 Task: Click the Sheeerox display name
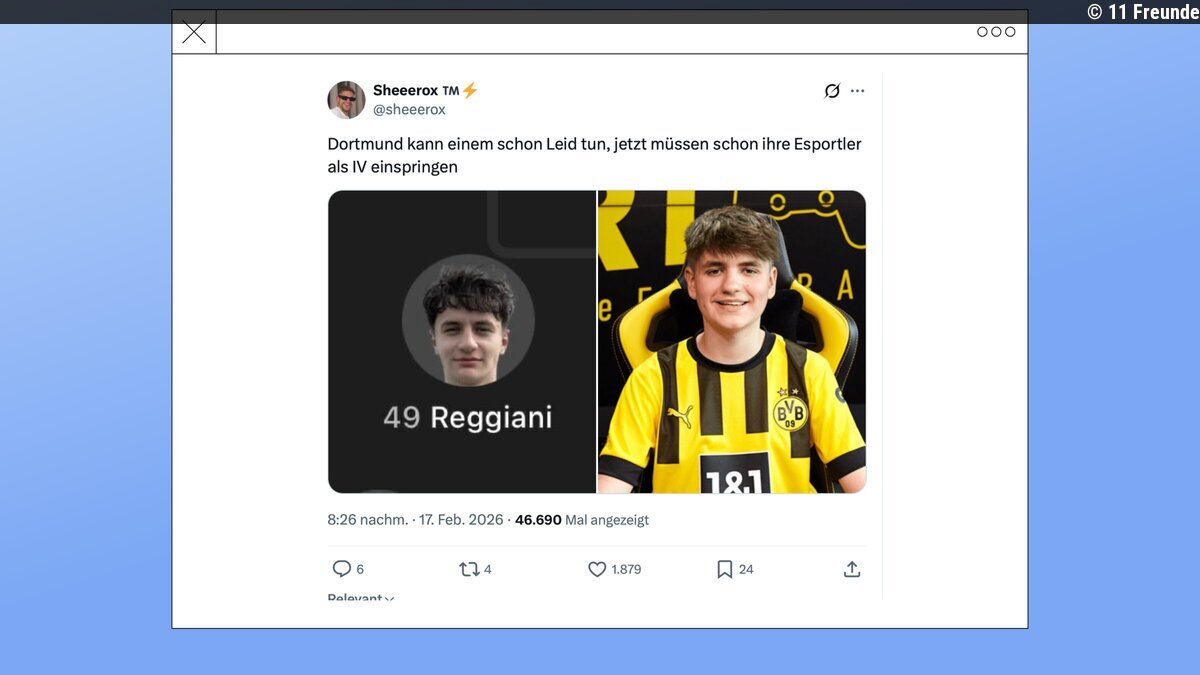coord(405,90)
